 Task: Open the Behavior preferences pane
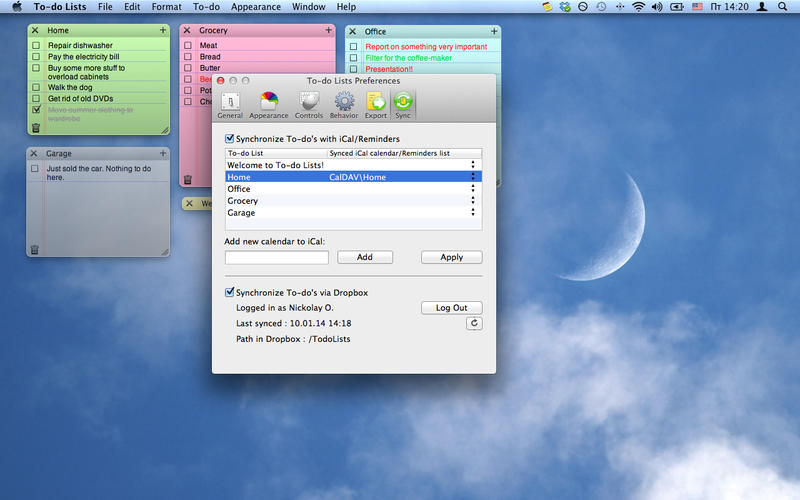coord(344,104)
